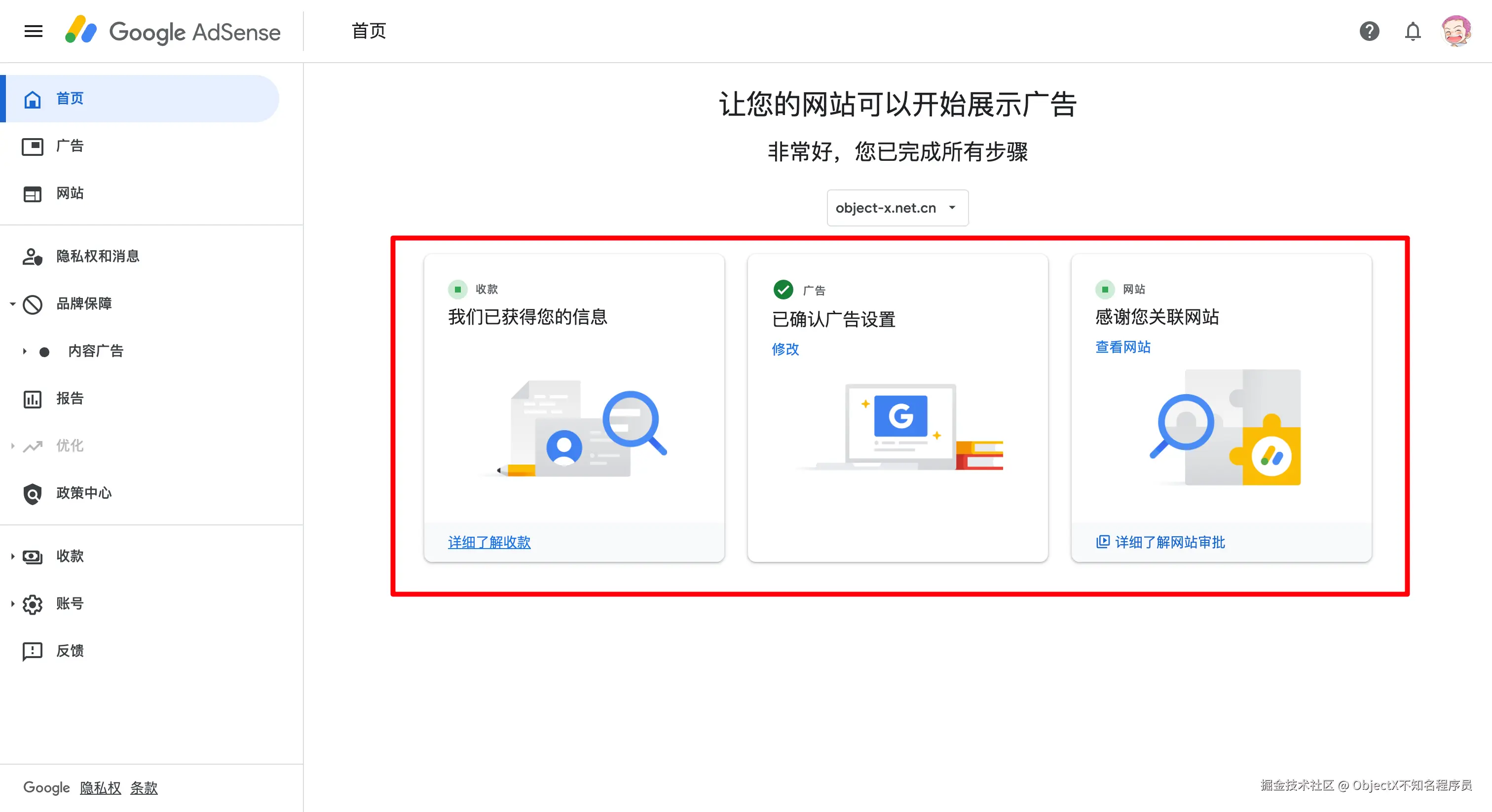
Task: Open the notifications bell icon
Action: coord(1413,31)
